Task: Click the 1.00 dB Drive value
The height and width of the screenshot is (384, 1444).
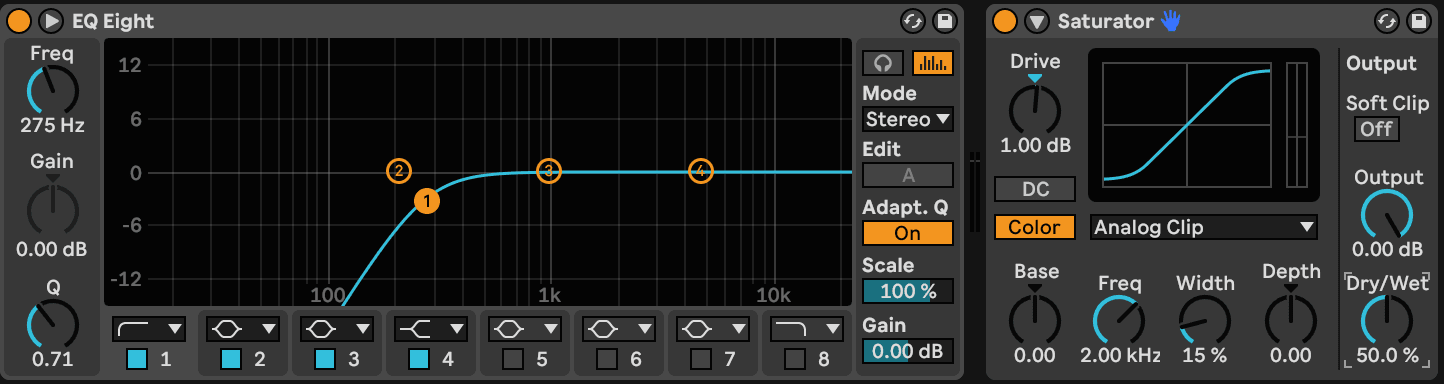Action: point(1035,145)
